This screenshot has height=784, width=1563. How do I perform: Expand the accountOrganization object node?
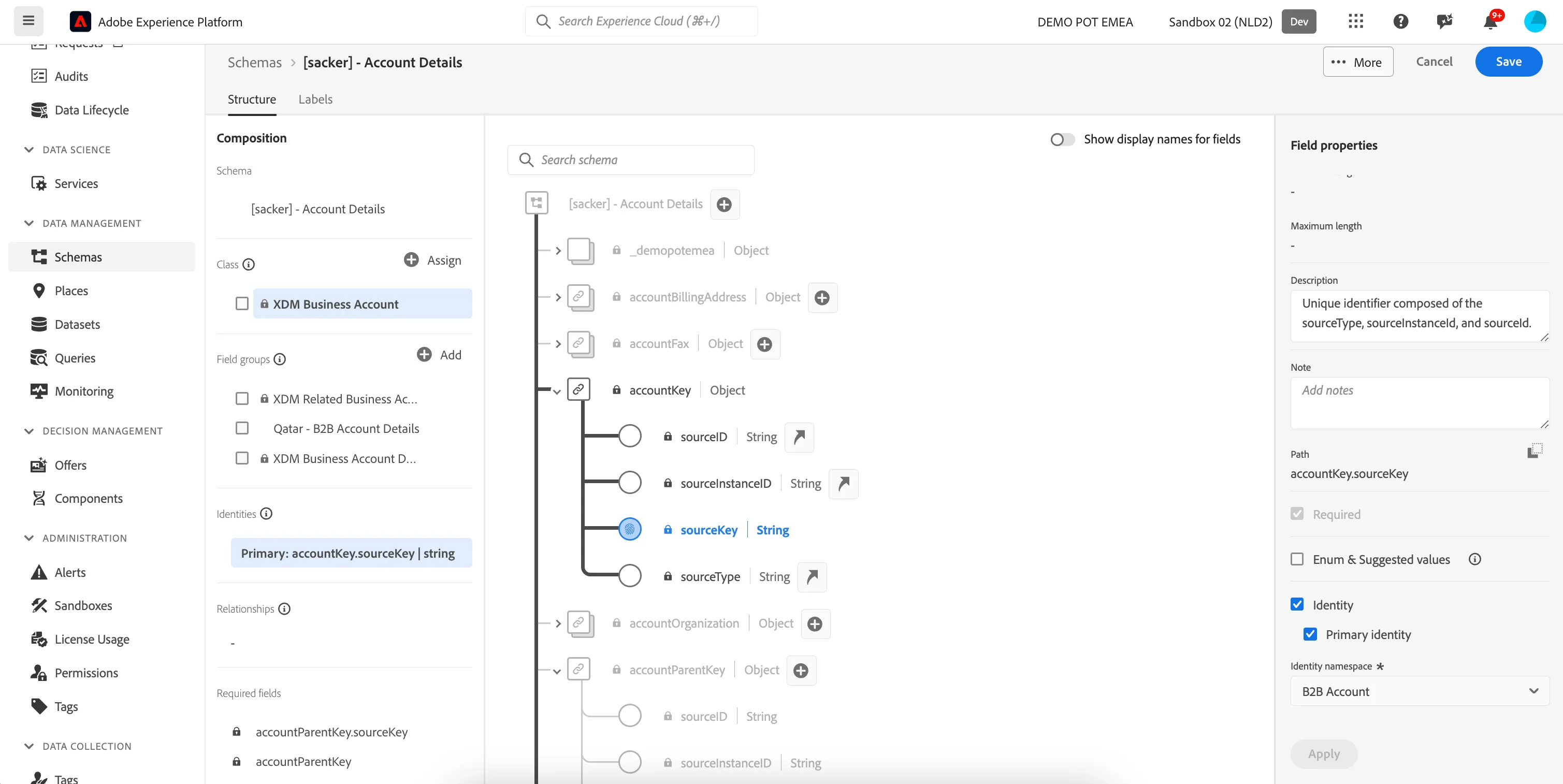[x=558, y=624]
